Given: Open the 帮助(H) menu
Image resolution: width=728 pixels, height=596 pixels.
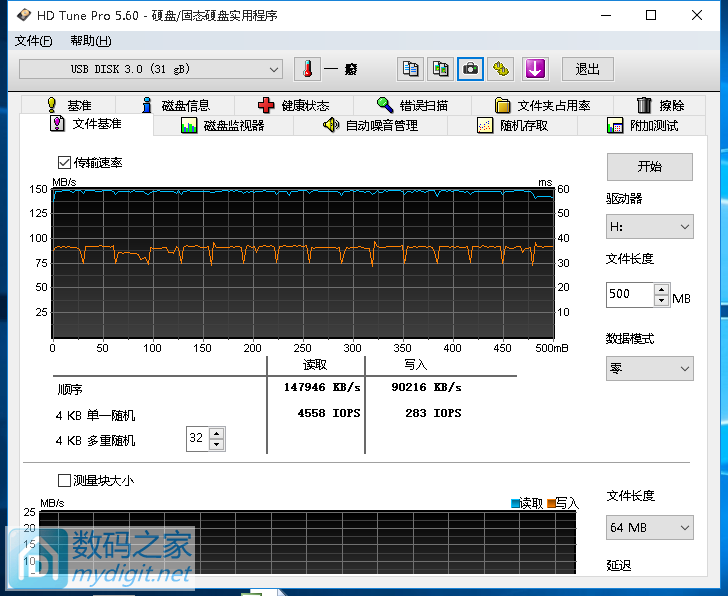Looking at the screenshot, I should (x=91, y=41).
